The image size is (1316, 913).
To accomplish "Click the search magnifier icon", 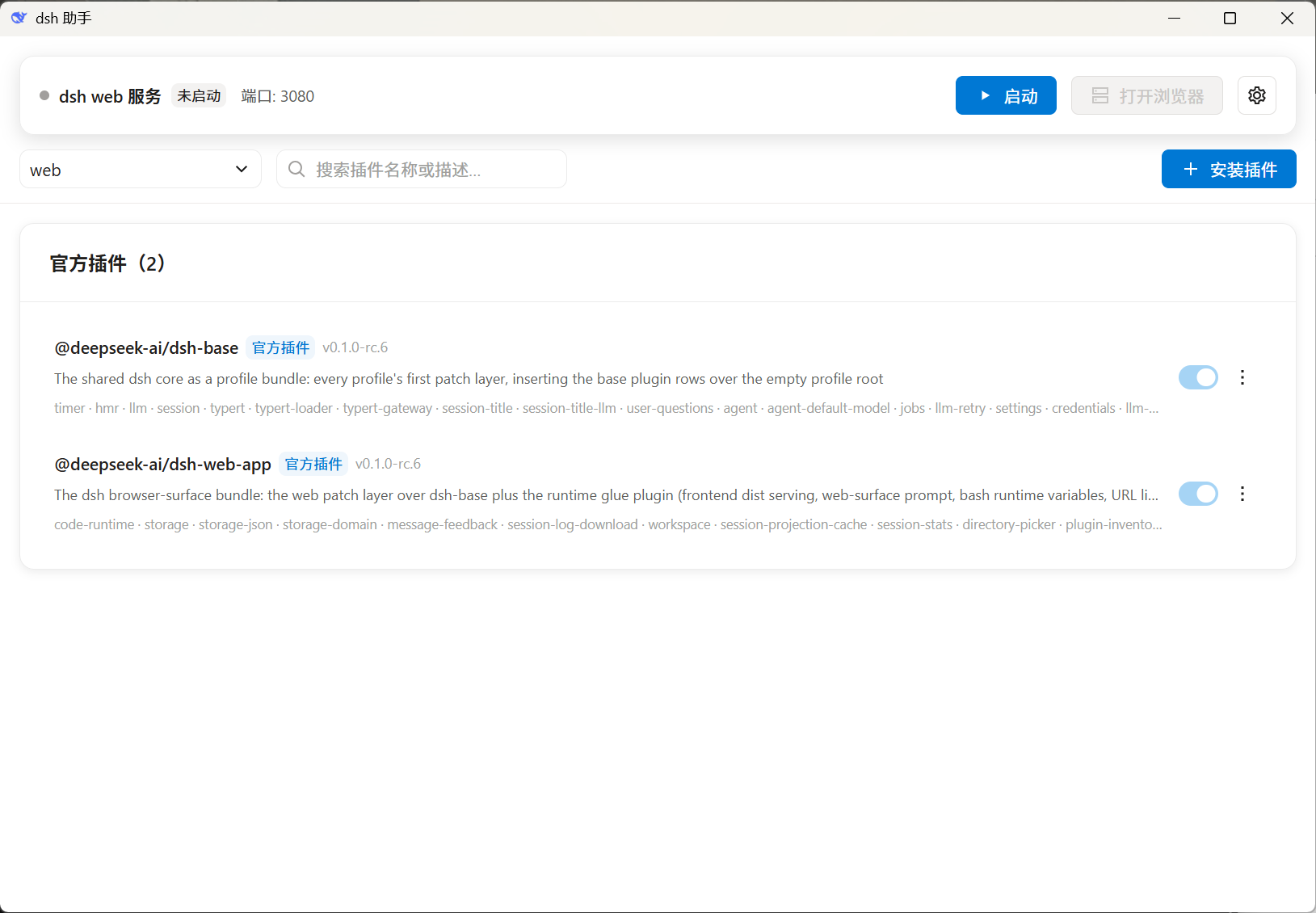I will [x=296, y=169].
